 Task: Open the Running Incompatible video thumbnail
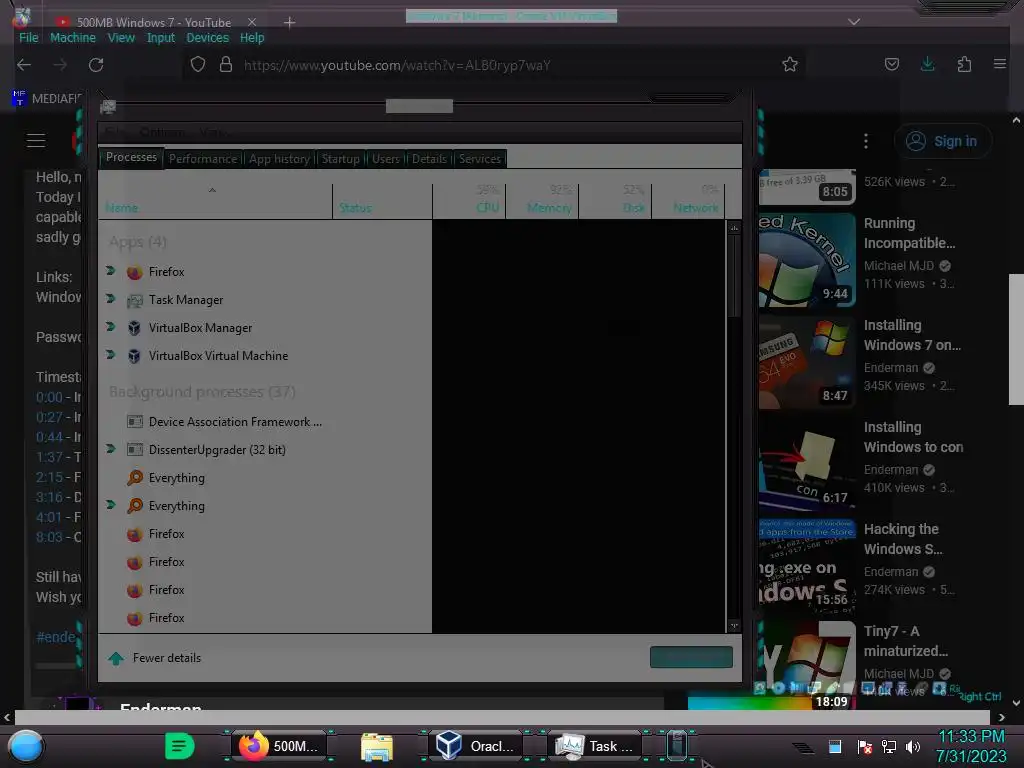(807, 260)
